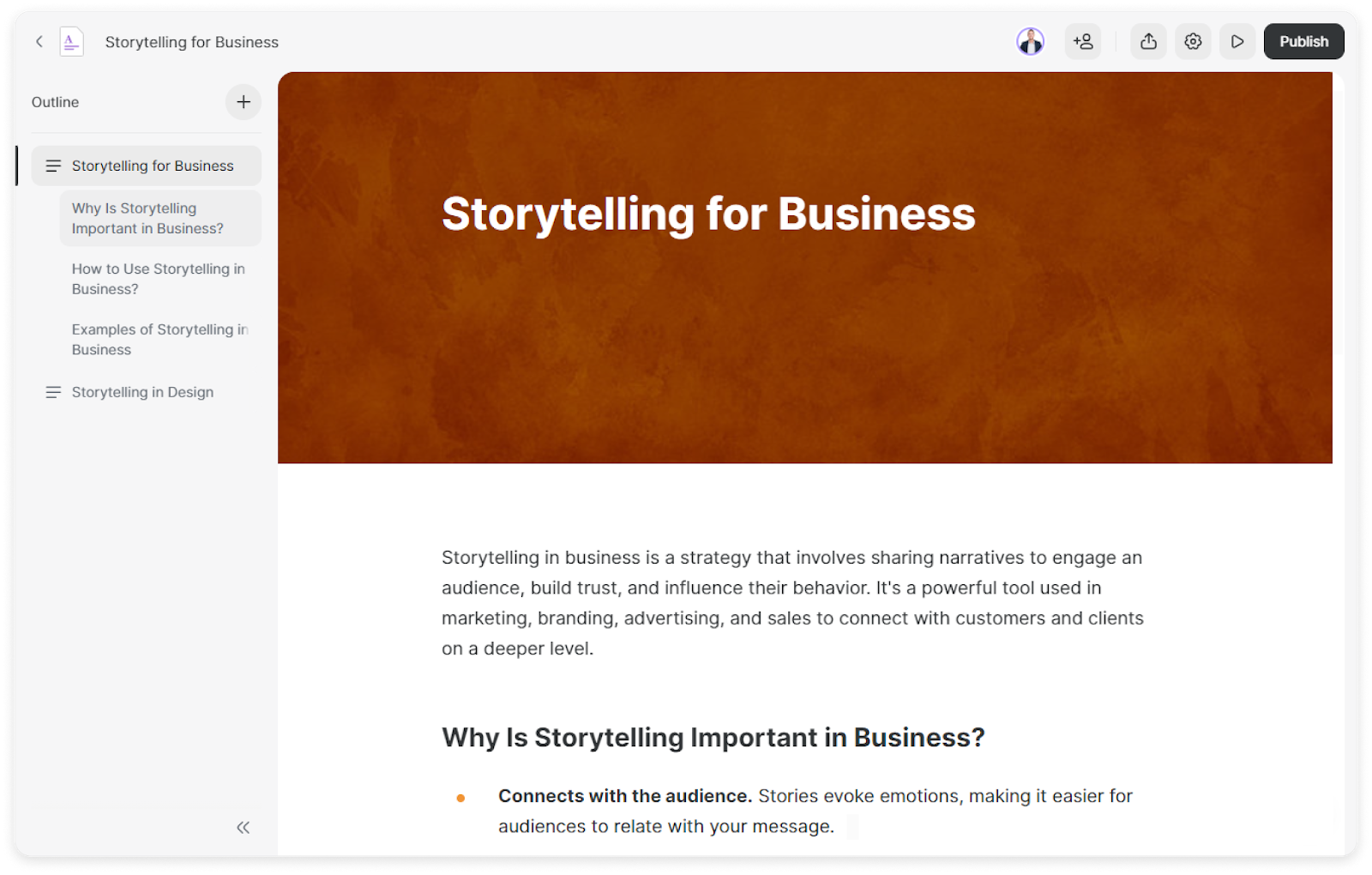The height and width of the screenshot is (875, 1372).
Task: Click the Storytelling in Design list icon
Action: [x=53, y=392]
